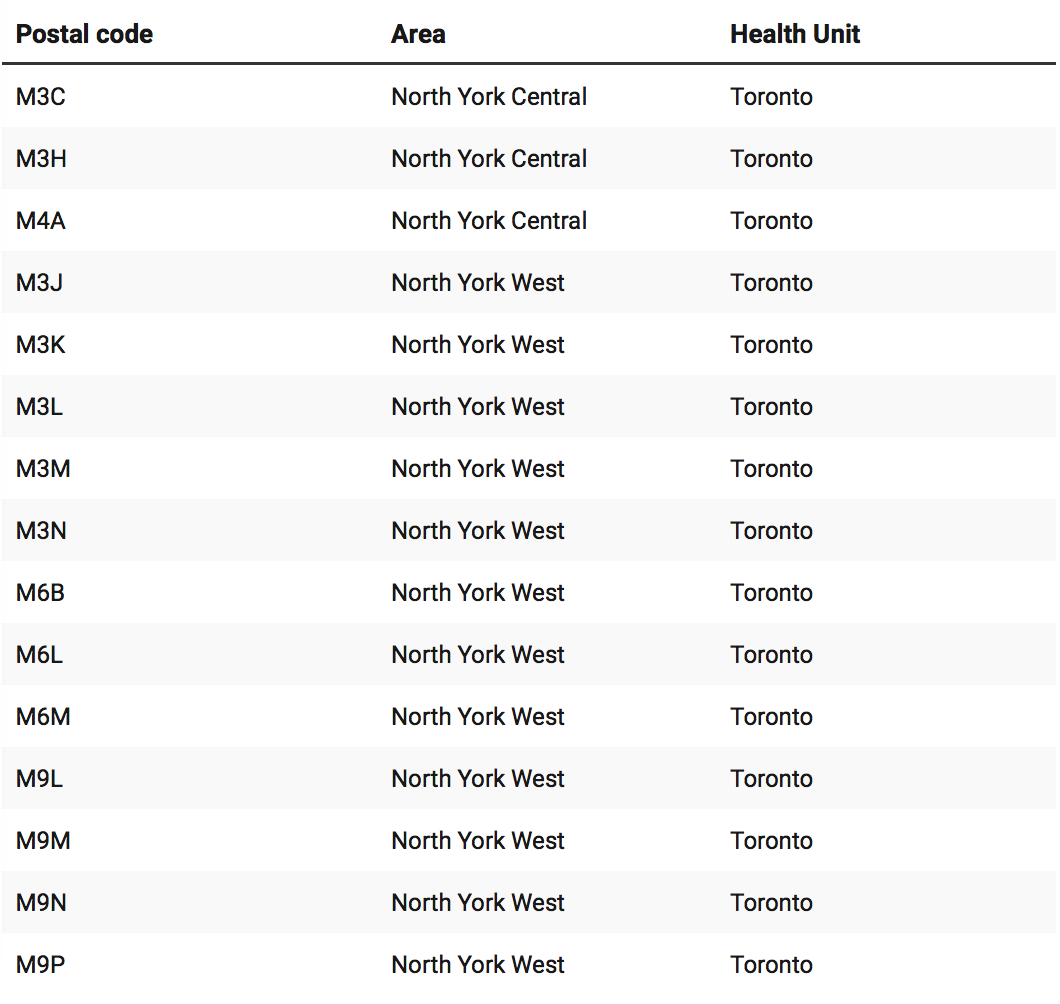Click the Postal code column header
This screenshot has height=1004, width=1060.
click(84, 34)
